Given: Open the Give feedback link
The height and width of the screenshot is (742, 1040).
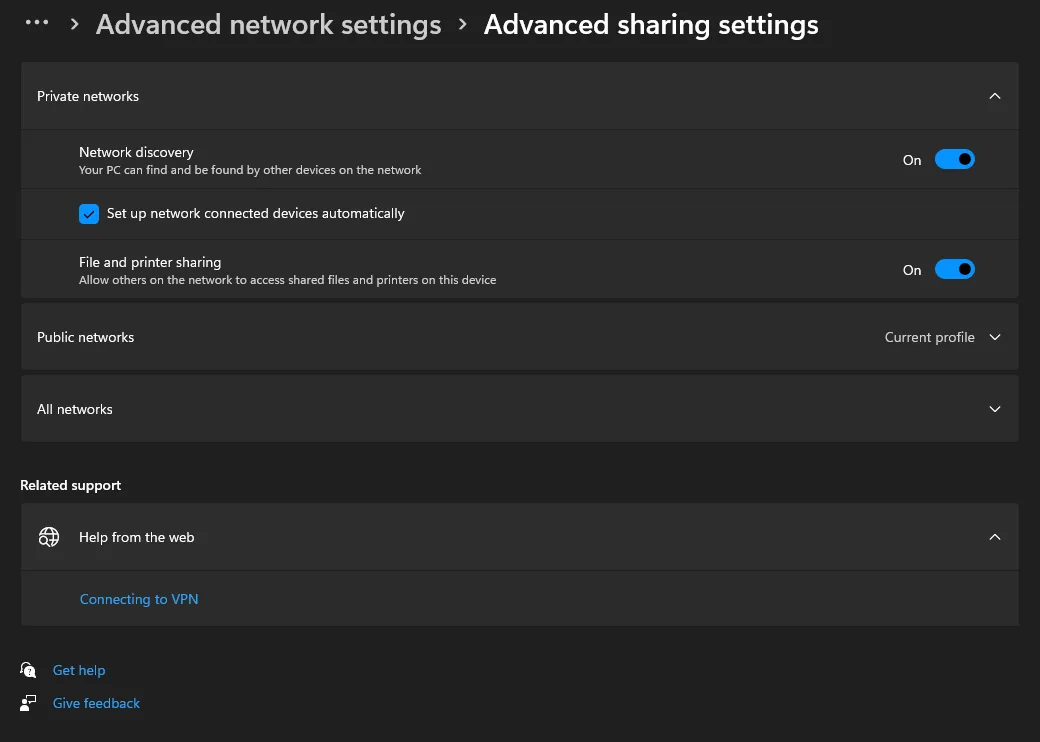Looking at the screenshot, I should pos(96,703).
